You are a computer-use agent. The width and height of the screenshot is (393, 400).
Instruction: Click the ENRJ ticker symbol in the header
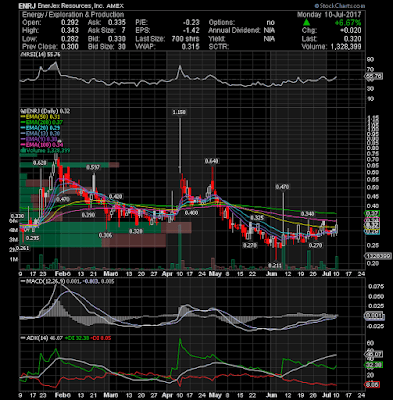pyautogui.click(x=28, y=6)
